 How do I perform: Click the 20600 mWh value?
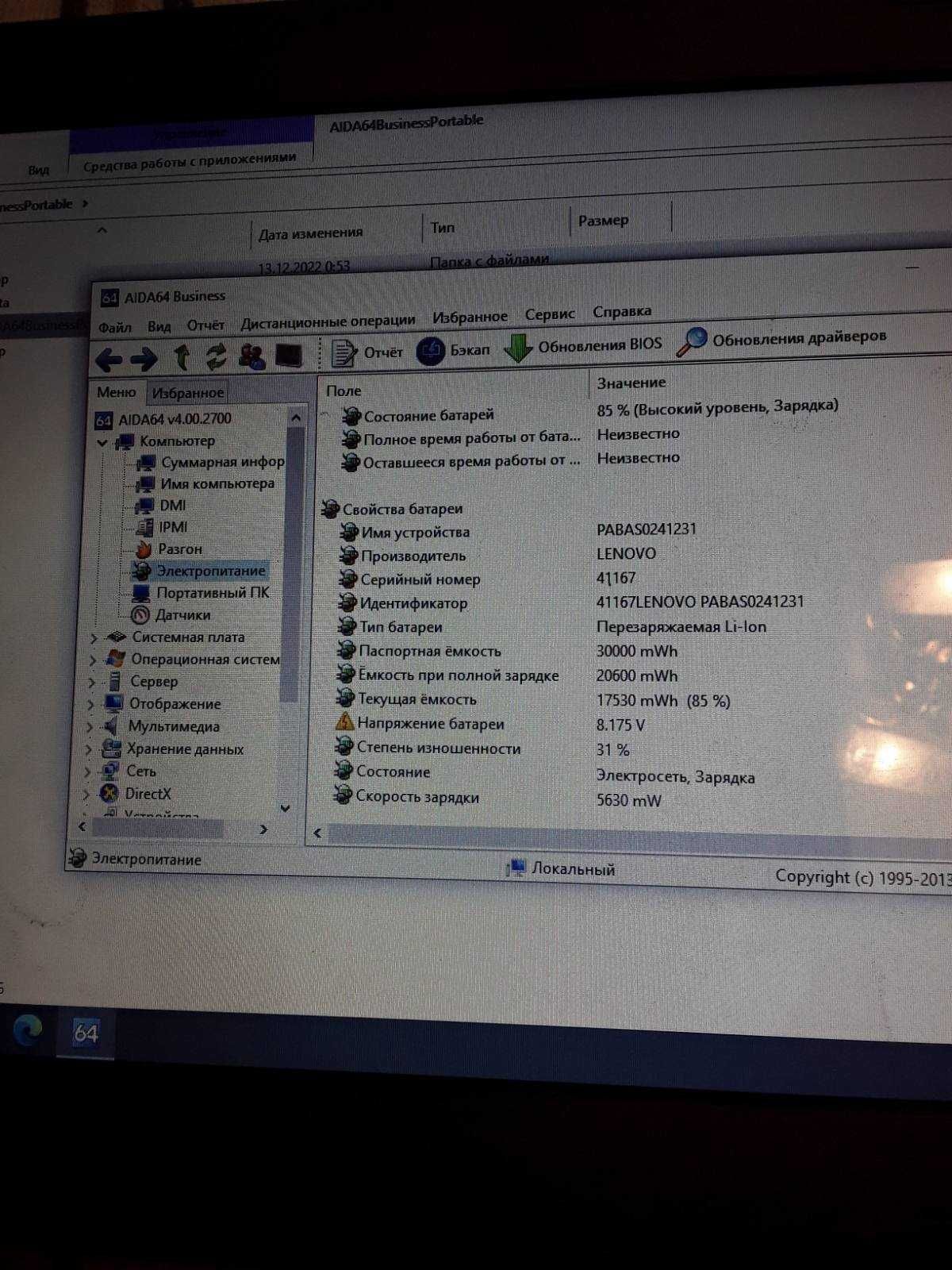[x=637, y=675]
